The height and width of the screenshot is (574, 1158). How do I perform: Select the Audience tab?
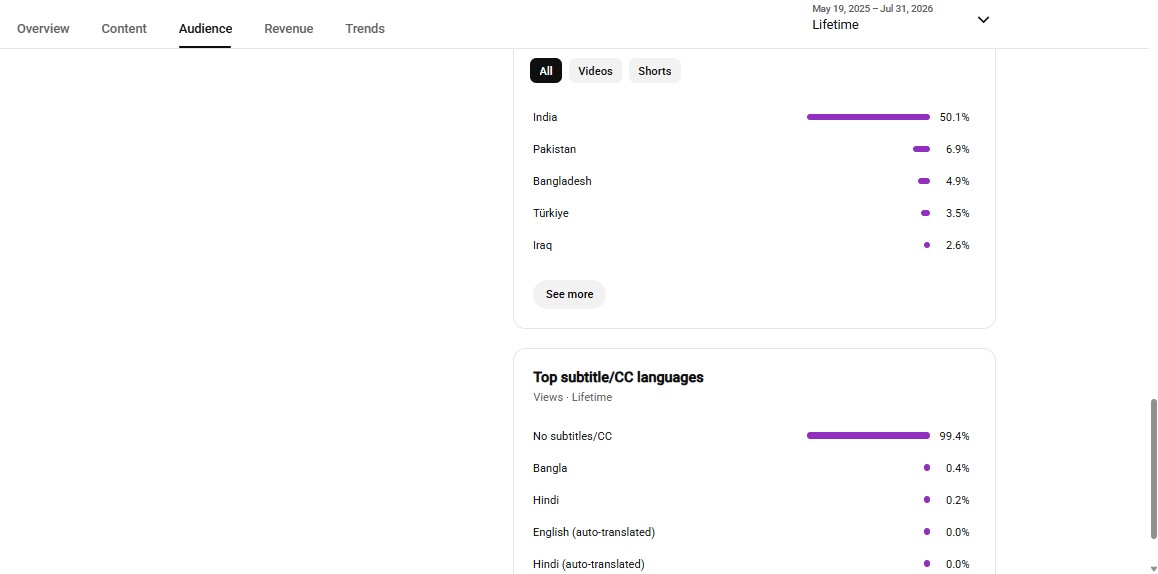click(205, 29)
